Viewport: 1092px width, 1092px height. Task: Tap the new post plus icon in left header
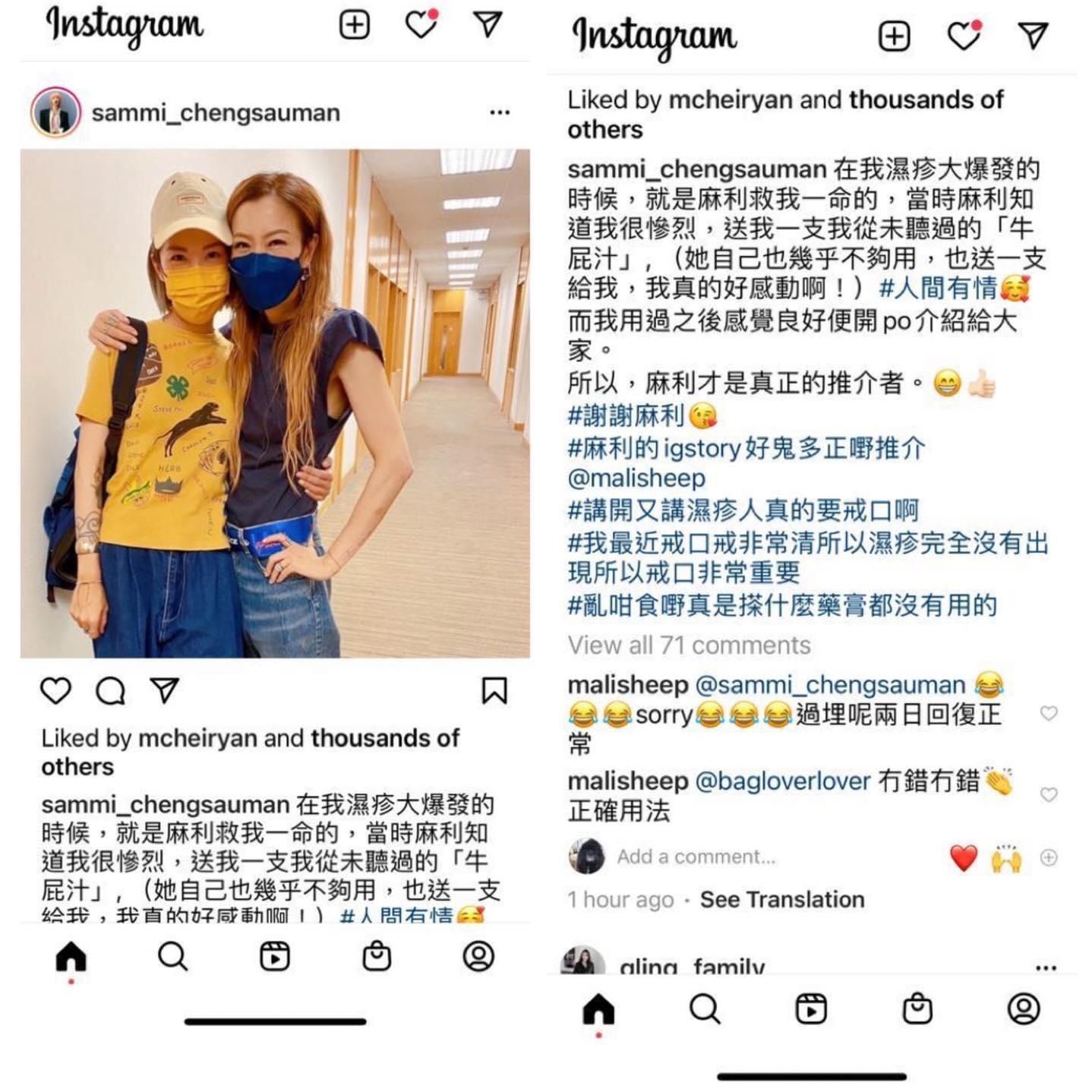coord(354,25)
